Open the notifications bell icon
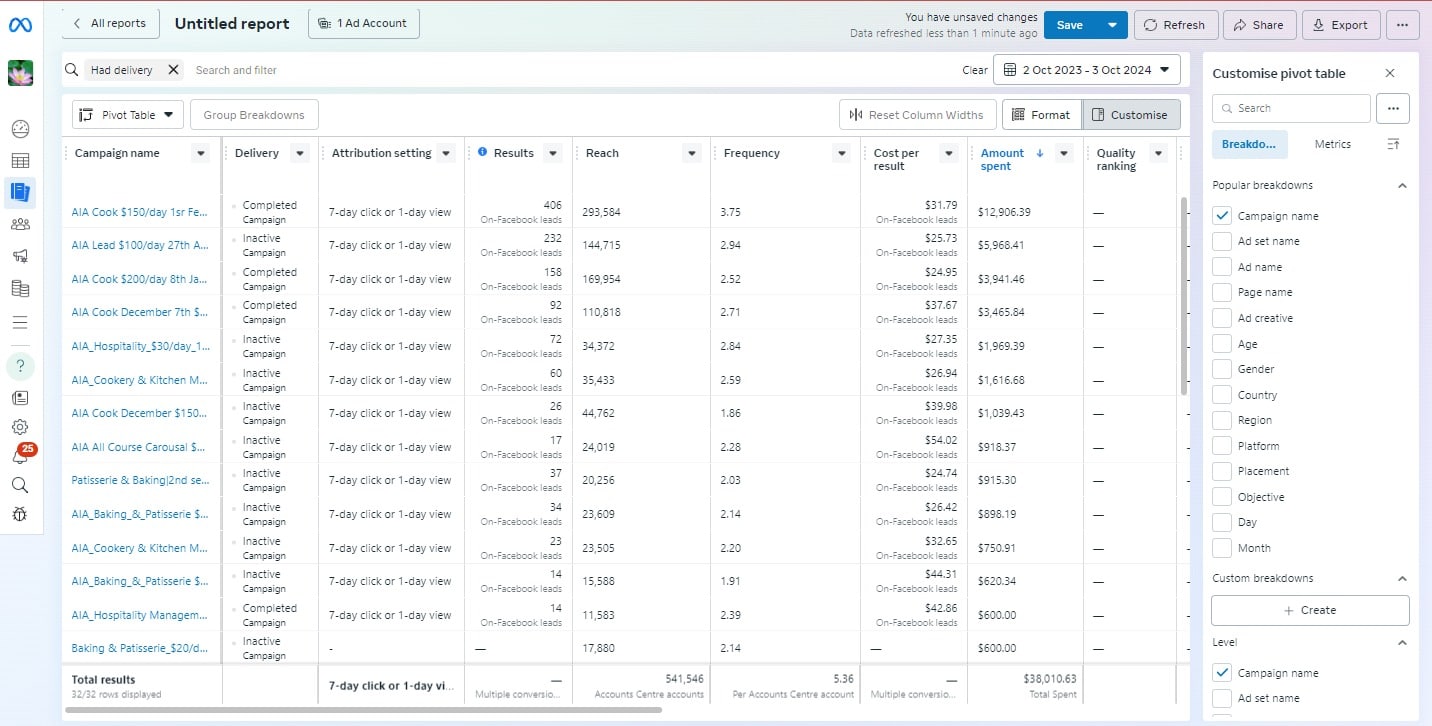This screenshot has height=726, width=1432. click(20, 455)
